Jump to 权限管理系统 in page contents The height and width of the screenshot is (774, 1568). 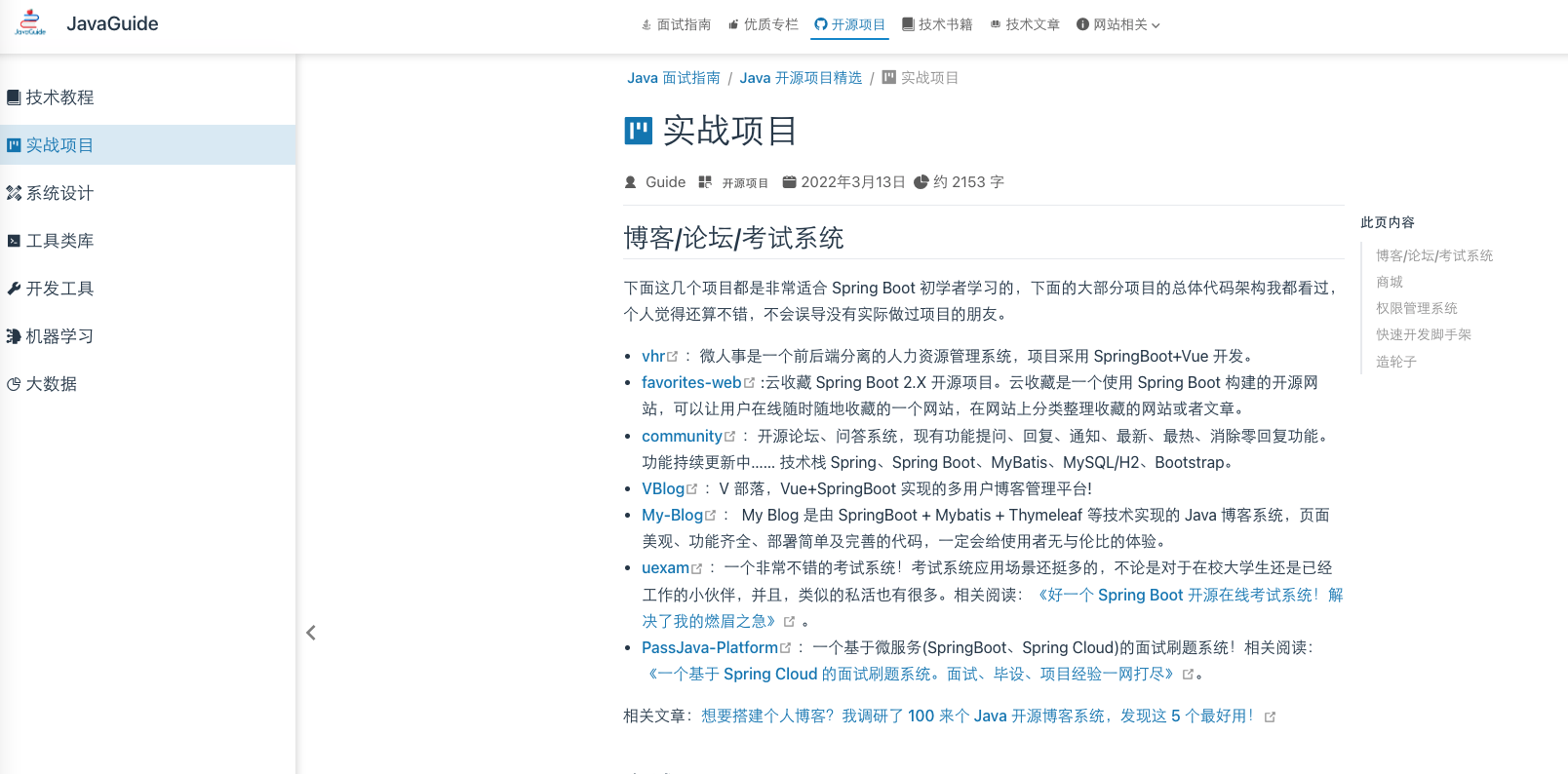click(x=1417, y=308)
